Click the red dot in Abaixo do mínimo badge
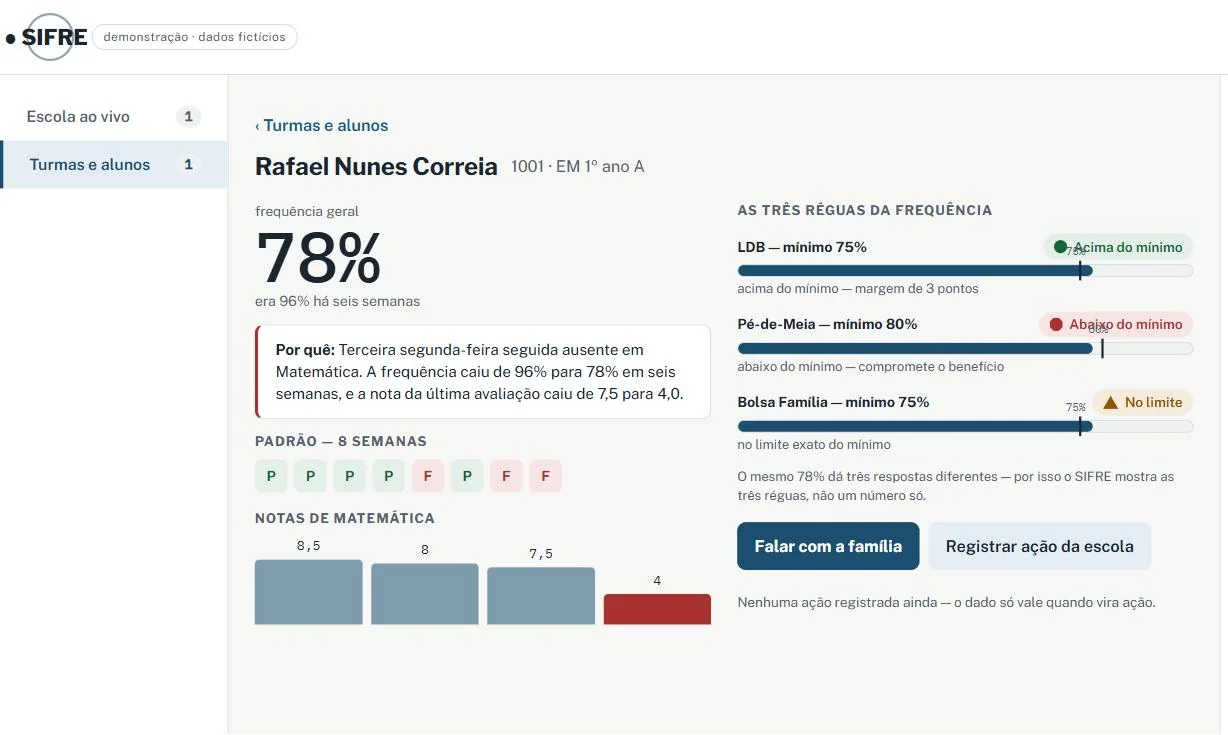This screenshot has width=1228, height=735. tap(1056, 324)
